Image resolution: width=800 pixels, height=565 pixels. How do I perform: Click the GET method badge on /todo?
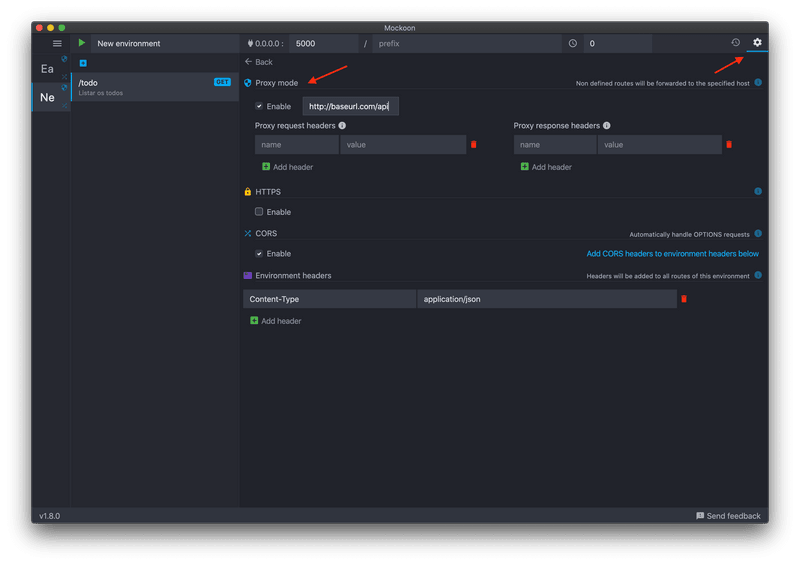click(x=222, y=82)
